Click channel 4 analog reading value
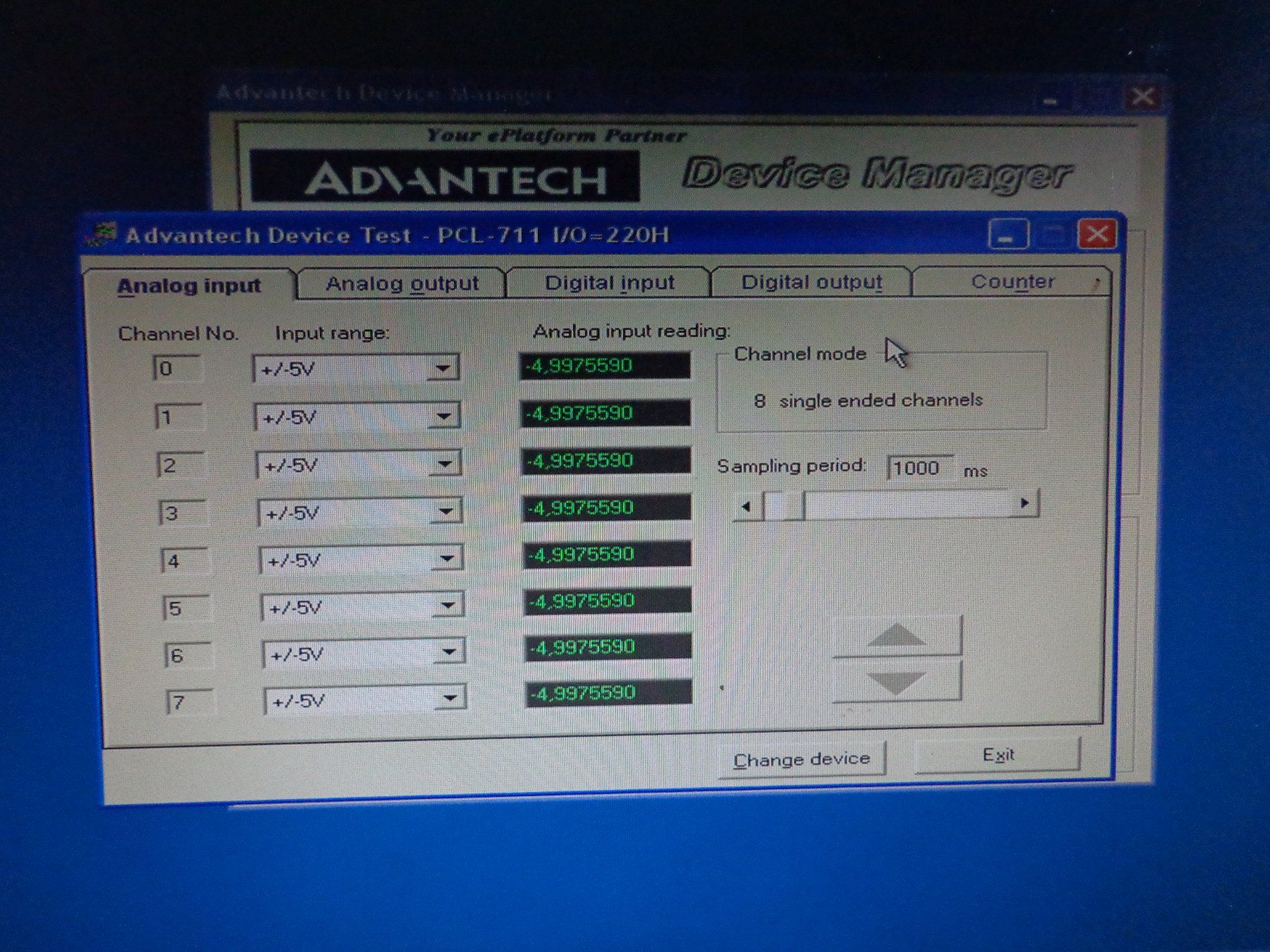This screenshot has width=1270, height=952. coord(607,554)
